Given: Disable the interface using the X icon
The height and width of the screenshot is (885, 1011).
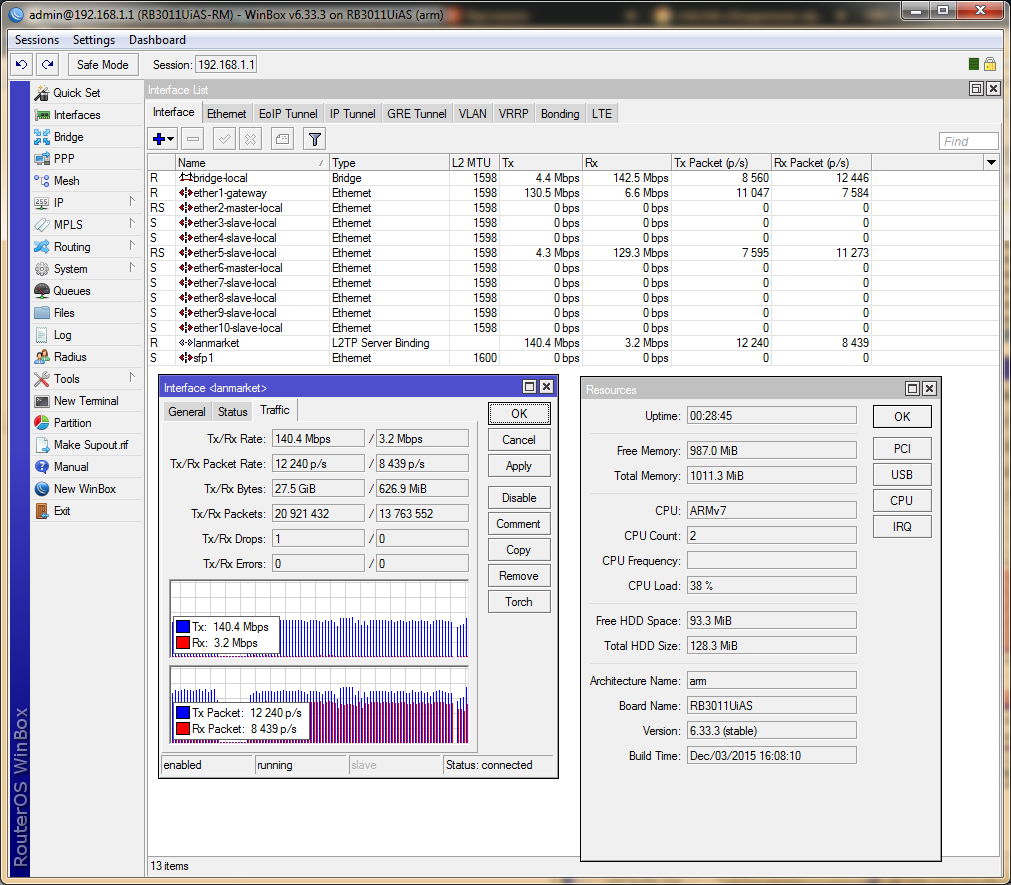Looking at the screenshot, I should click(x=249, y=139).
